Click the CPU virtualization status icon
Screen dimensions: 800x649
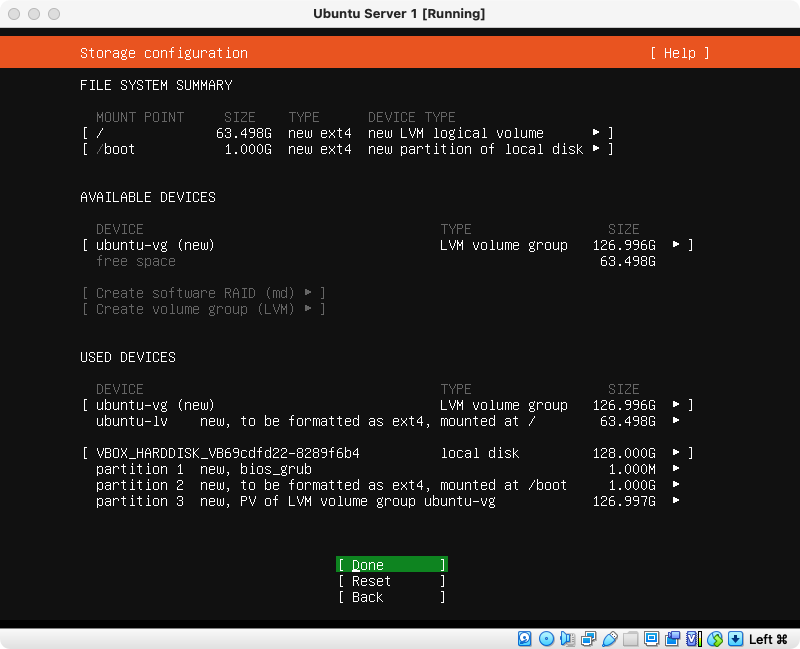694,639
